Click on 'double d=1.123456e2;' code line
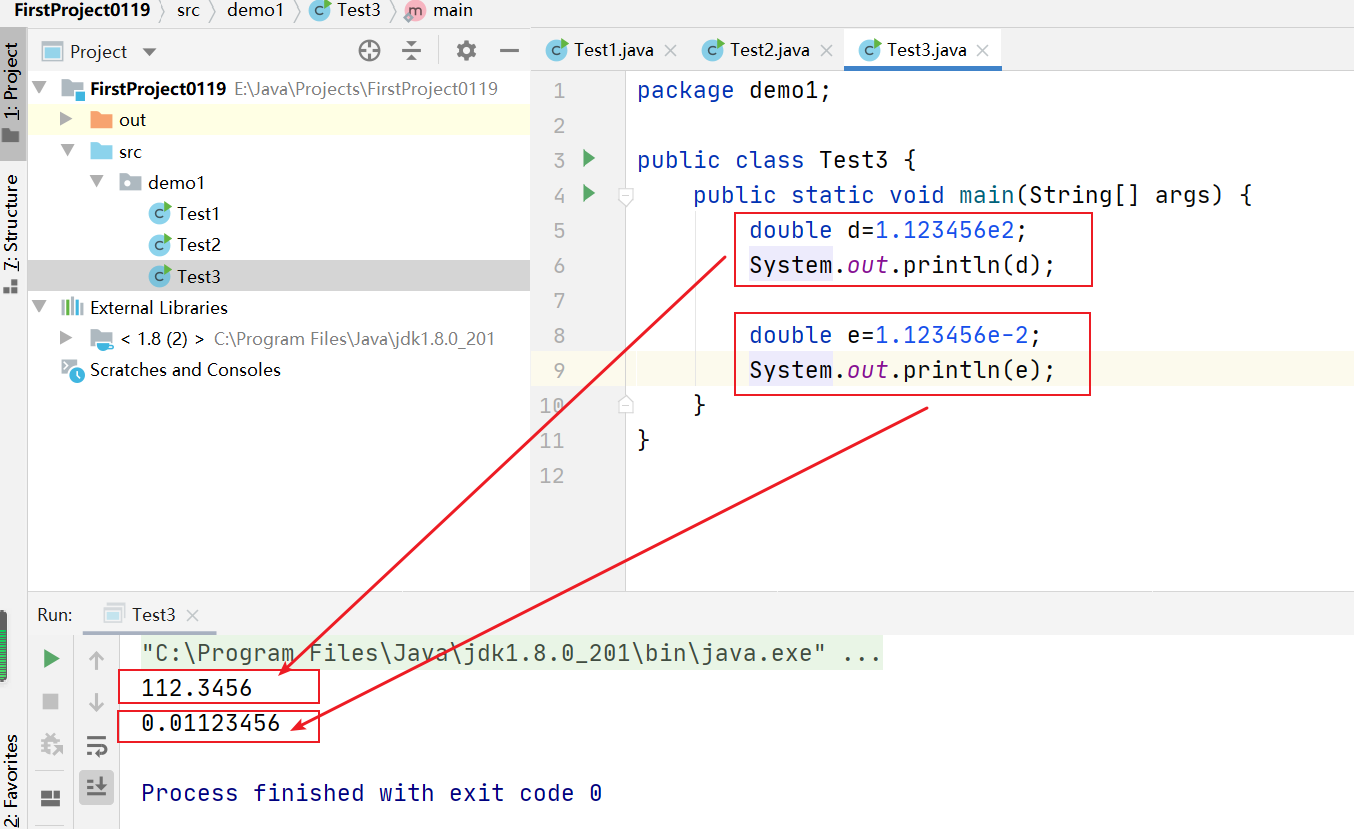The width and height of the screenshot is (1354, 829). pos(888,231)
